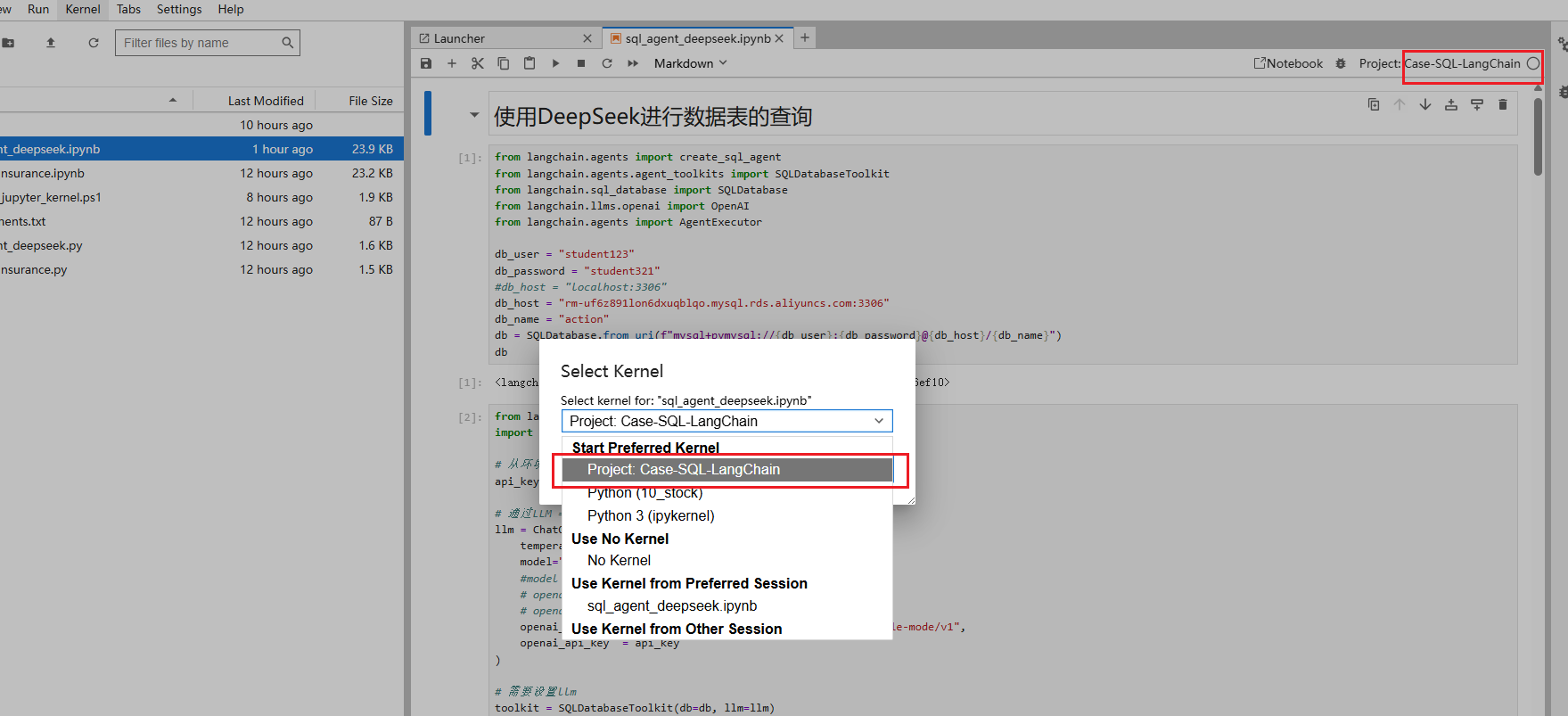The height and width of the screenshot is (716, 1568).
Task: Sort files by File Size column
Action: coord(371,101)
